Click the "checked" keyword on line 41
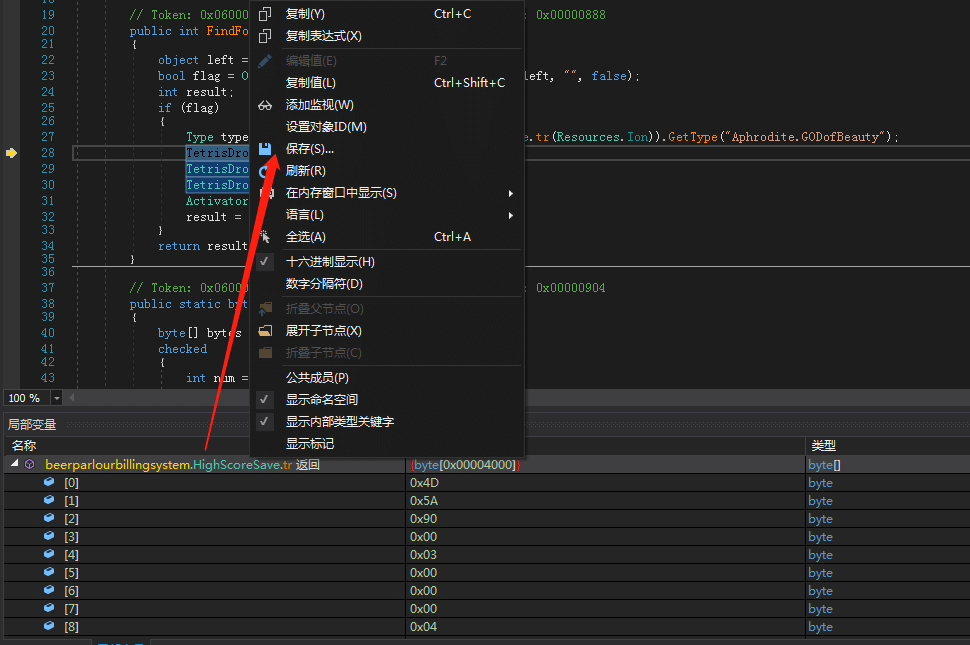This screenshot has width=970, height=645. tap(182, 349)
